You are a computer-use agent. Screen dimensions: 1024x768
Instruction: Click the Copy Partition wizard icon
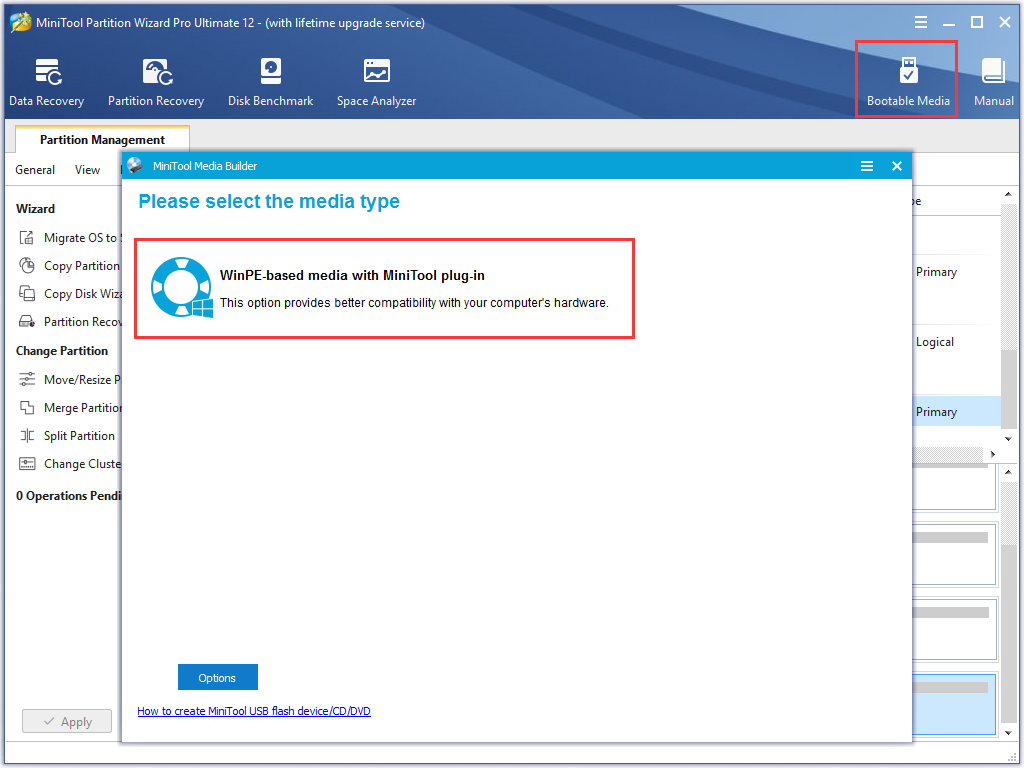[27, 266]
